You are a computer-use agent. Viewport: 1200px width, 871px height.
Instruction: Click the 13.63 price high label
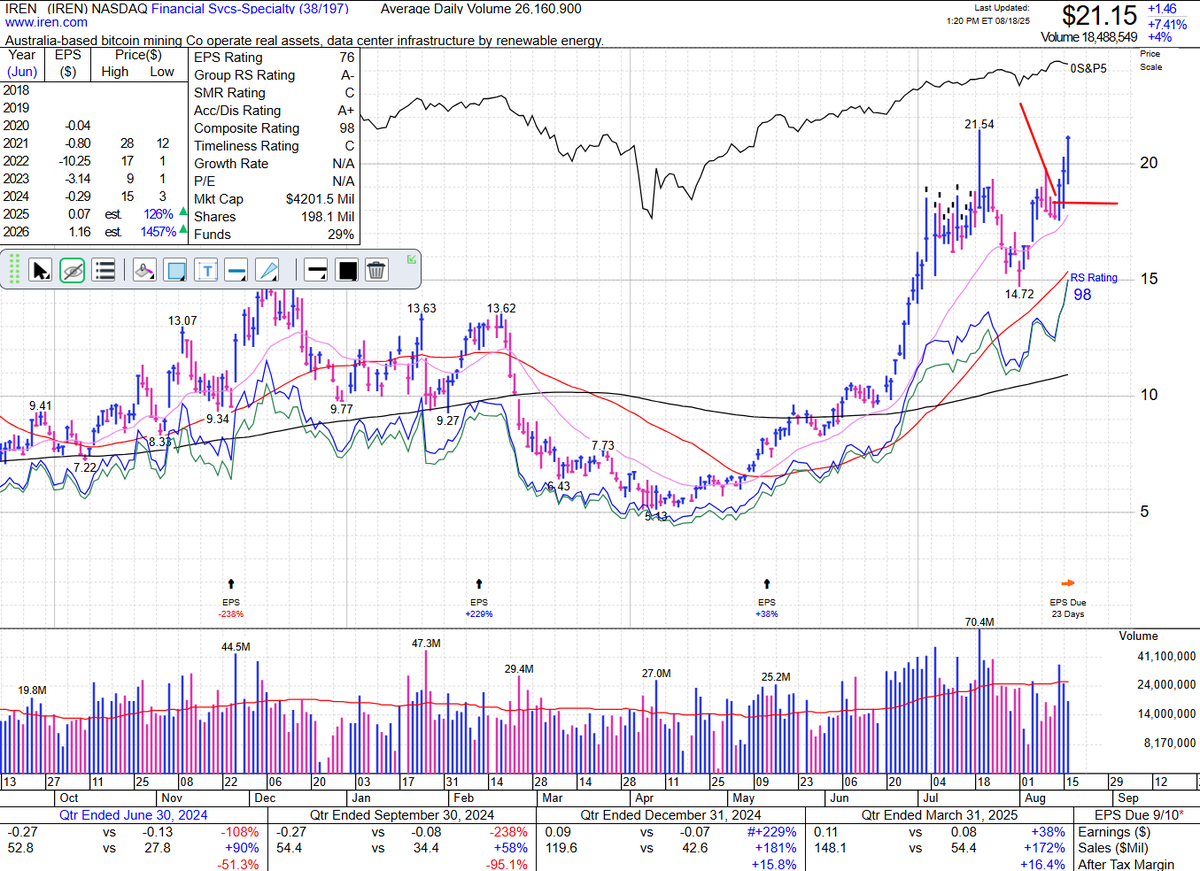click(420, 308)
